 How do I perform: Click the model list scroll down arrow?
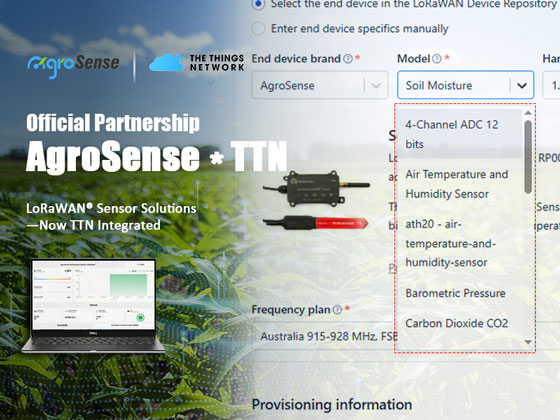click(x=528, y=342)
